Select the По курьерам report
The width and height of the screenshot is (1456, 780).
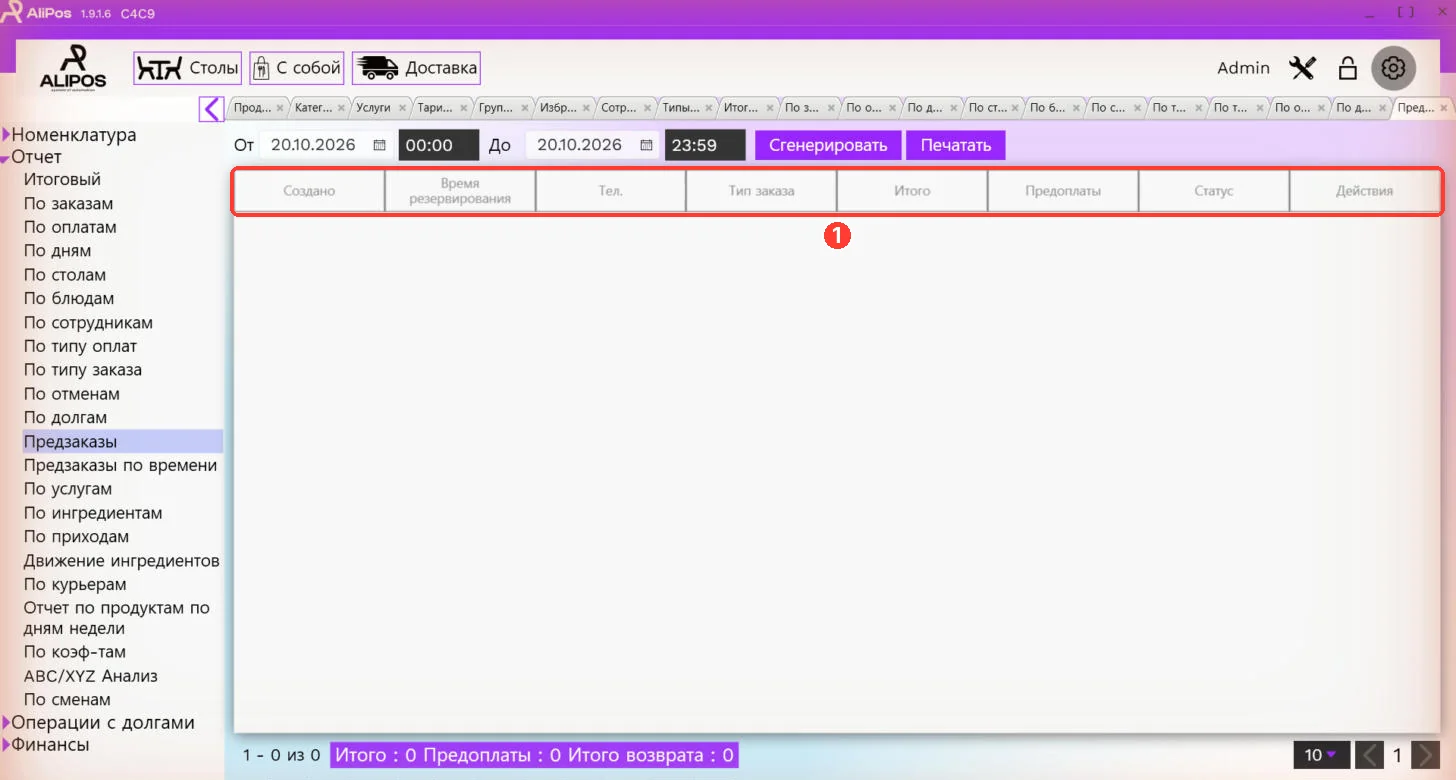(75, 585)
